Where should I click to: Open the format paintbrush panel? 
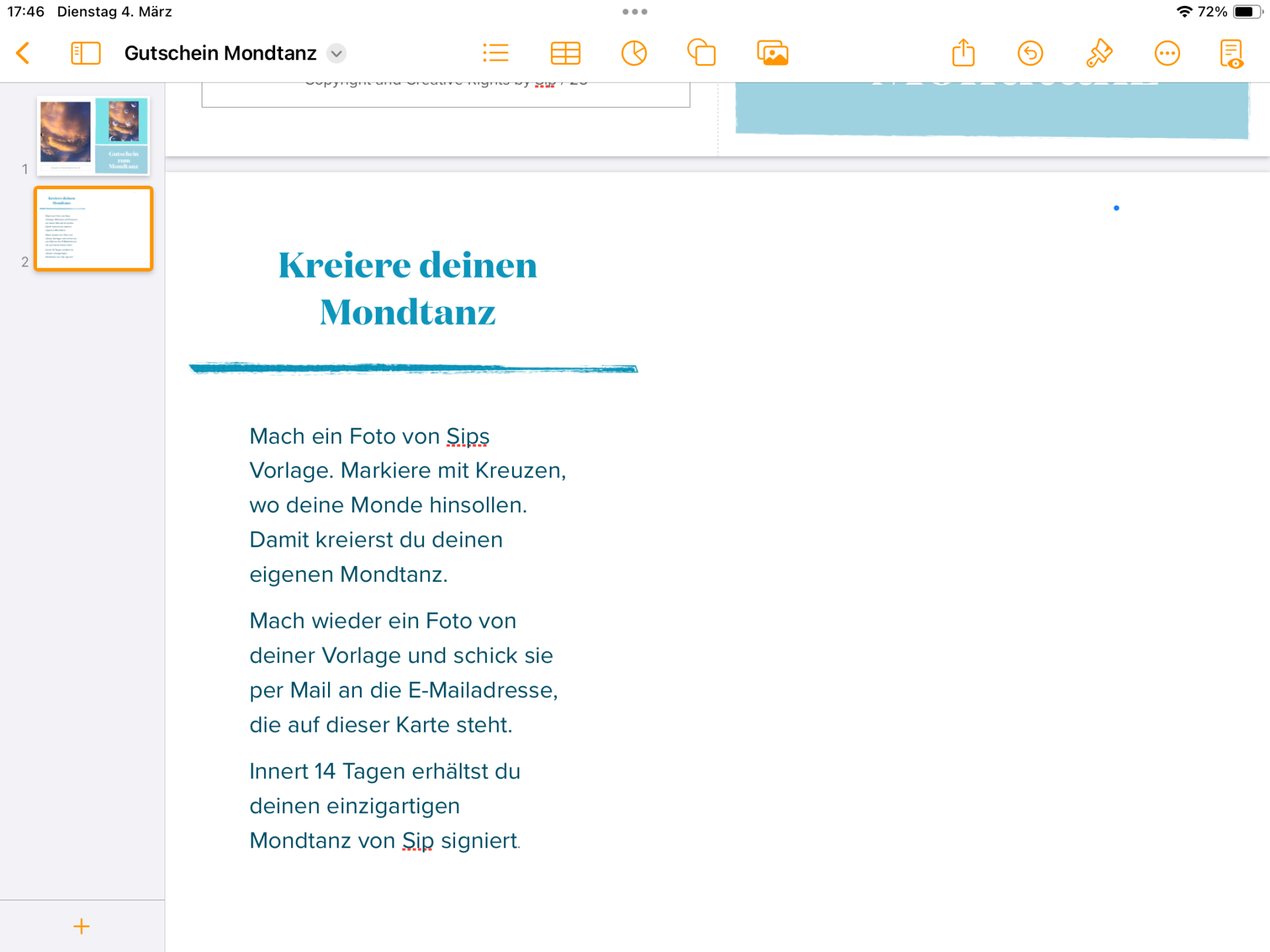click(1099, 53)
